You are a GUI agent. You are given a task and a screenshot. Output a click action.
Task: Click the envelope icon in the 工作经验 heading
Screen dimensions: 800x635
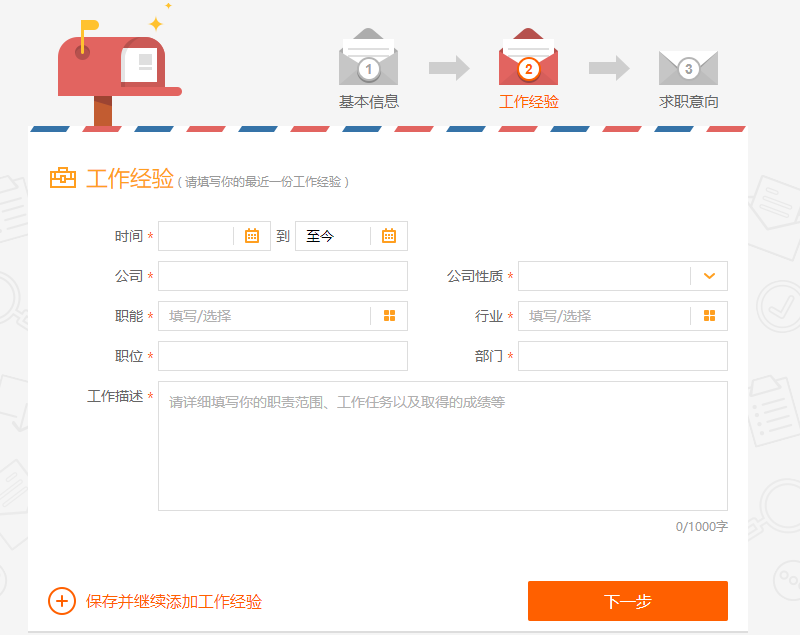(62, 179)
